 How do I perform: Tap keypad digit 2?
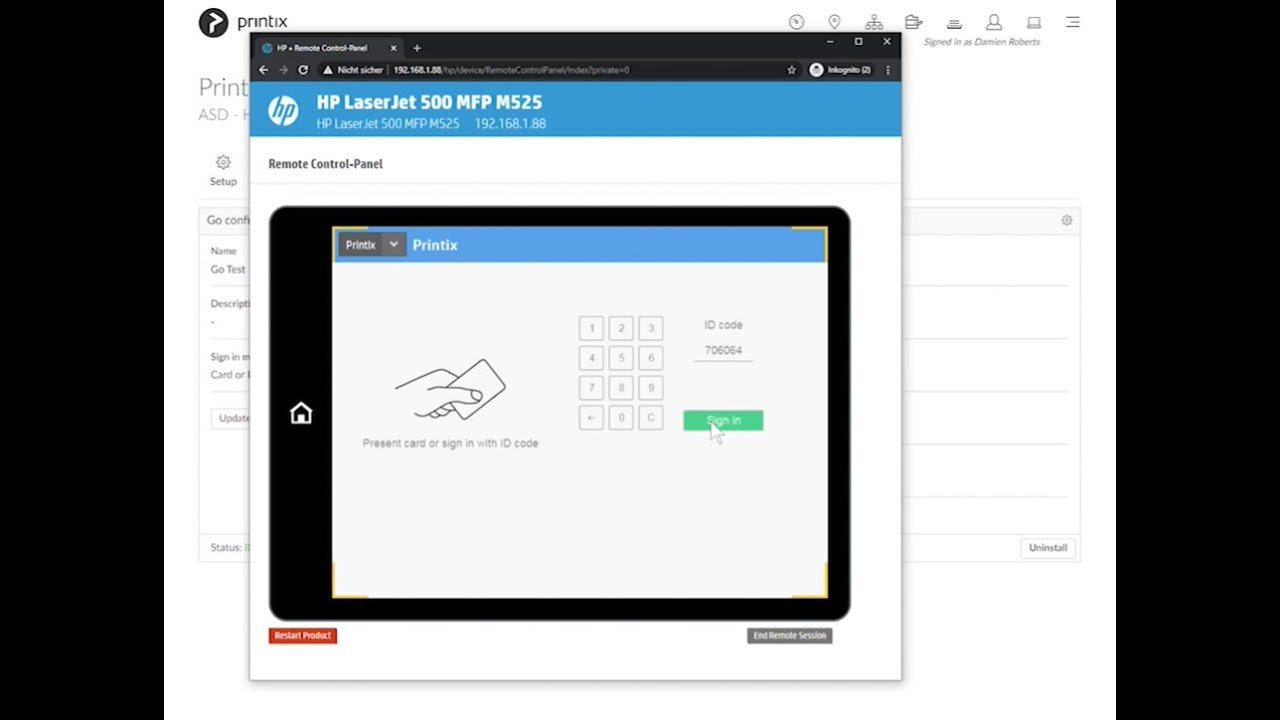[621, 328]
